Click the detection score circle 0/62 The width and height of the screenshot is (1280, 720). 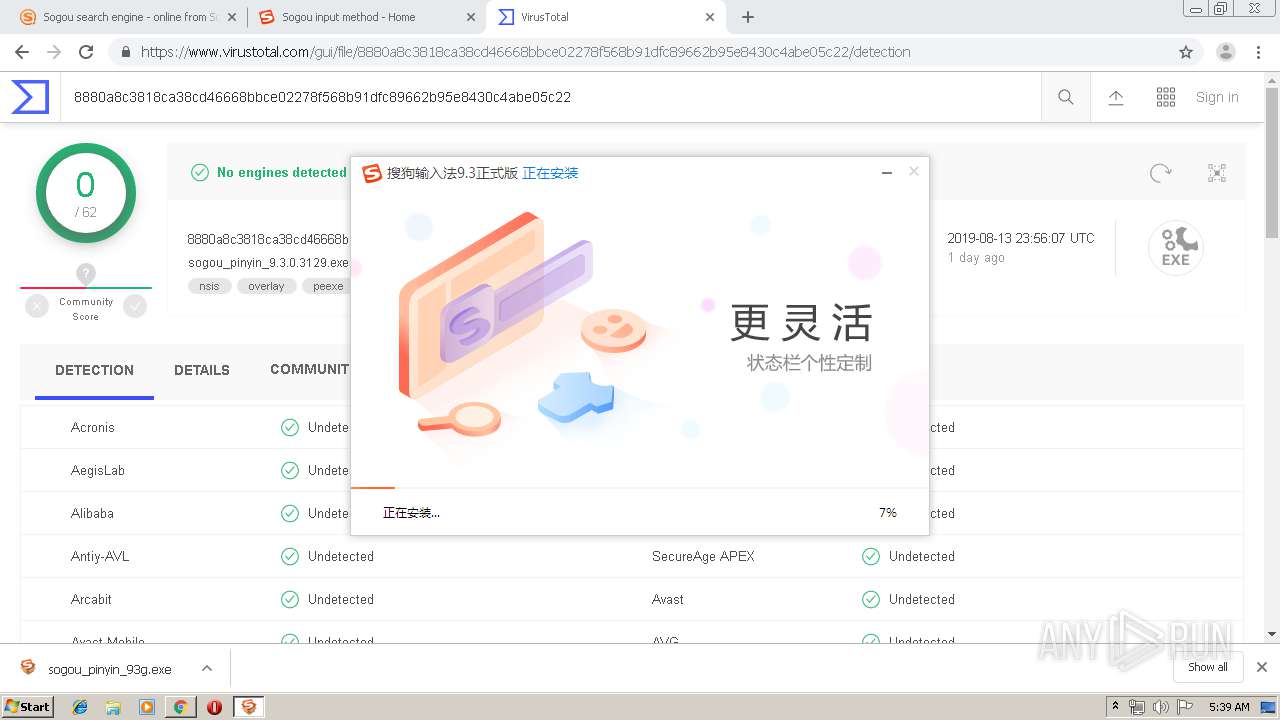86,193
